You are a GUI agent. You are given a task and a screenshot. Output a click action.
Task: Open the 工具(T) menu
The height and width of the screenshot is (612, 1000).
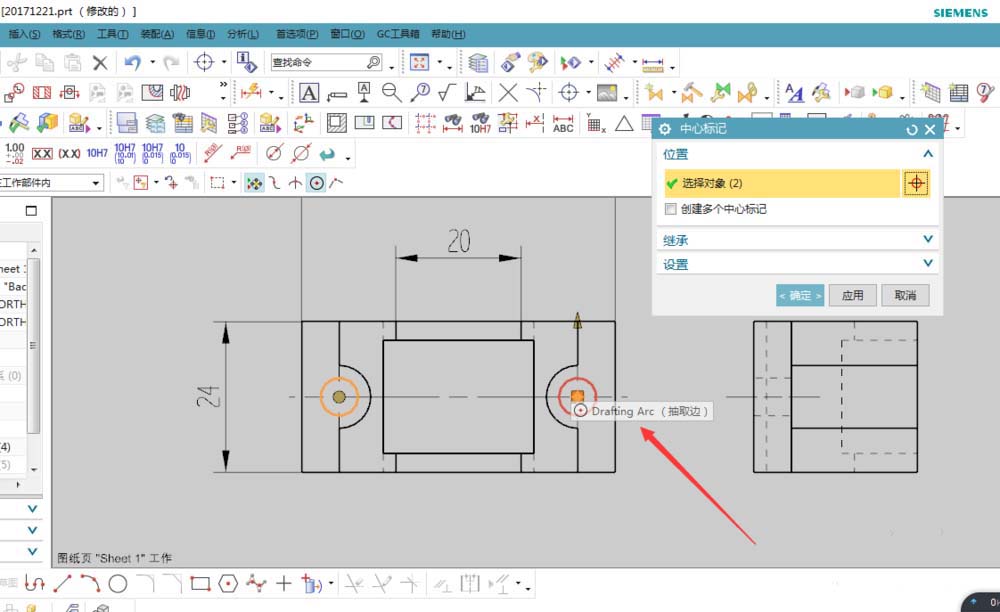[112, 34]
